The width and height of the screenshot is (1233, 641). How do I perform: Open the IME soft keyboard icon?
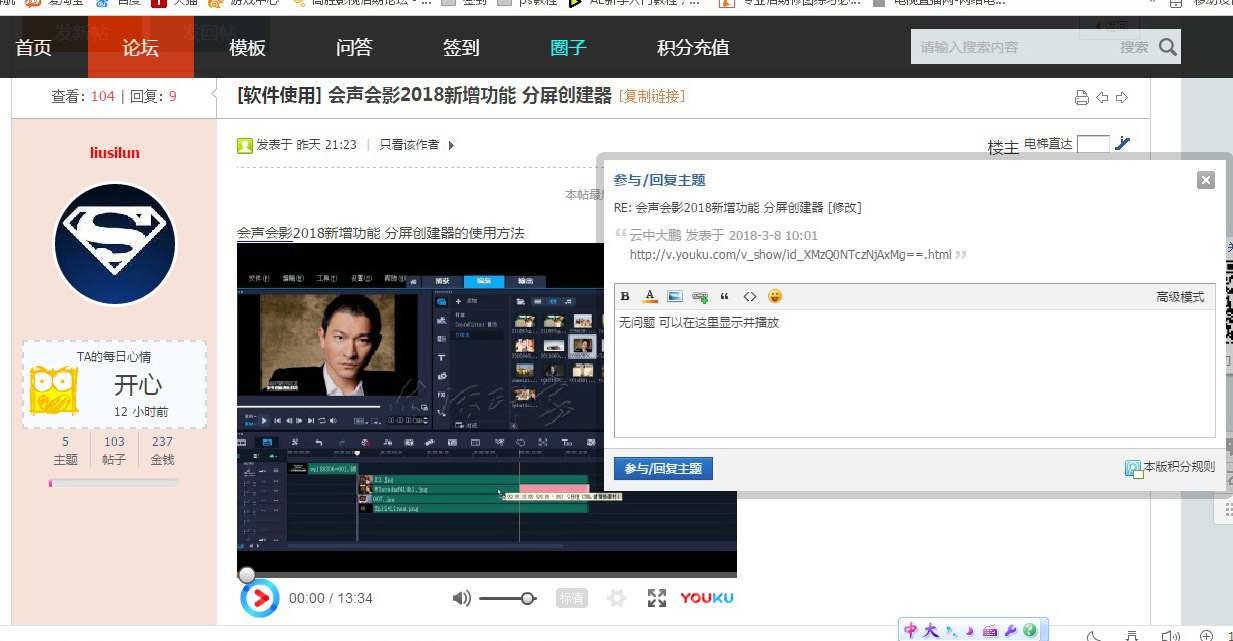pyautogui.click(x=990, y=631)
